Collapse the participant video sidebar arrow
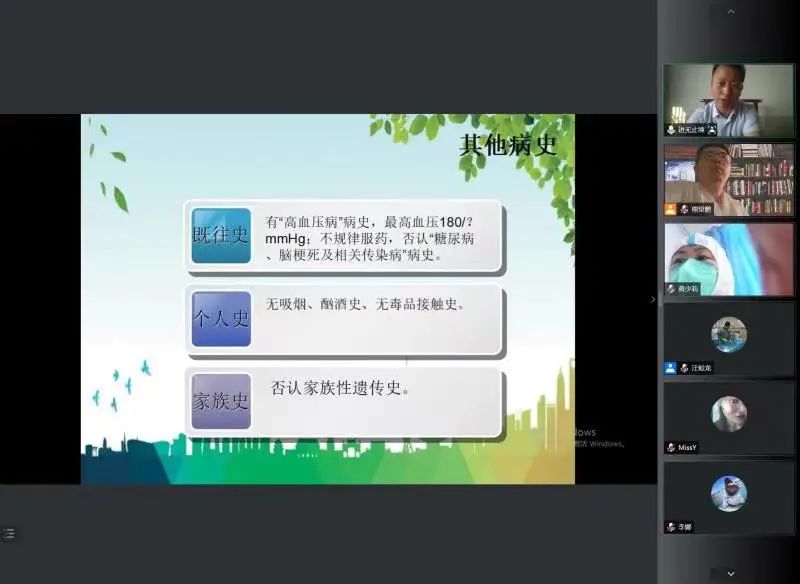Image resolution: width=800 pixels, height=584 pixels. [x=654, y=299]
